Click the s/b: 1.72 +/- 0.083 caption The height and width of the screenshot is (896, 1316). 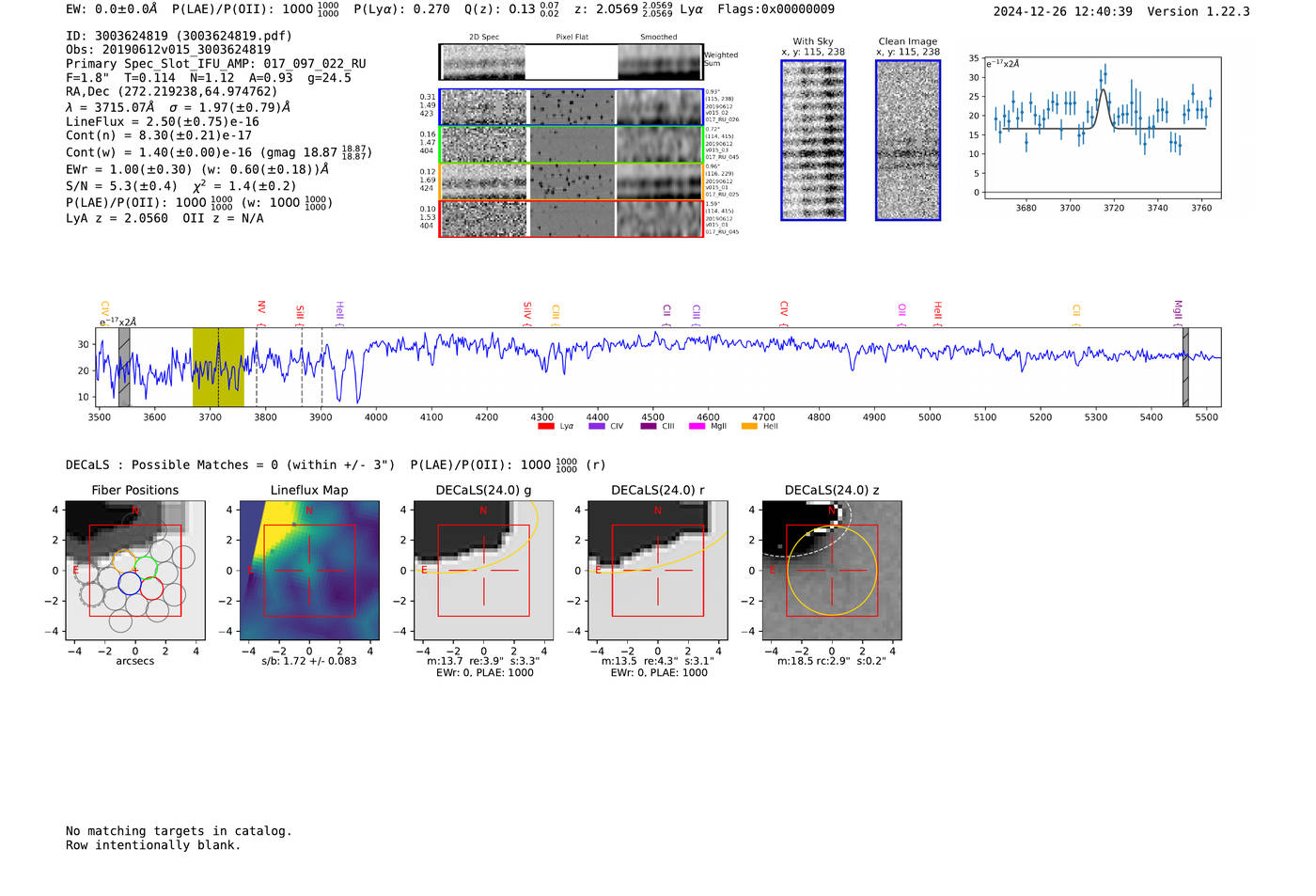click(x=309, y=661)
